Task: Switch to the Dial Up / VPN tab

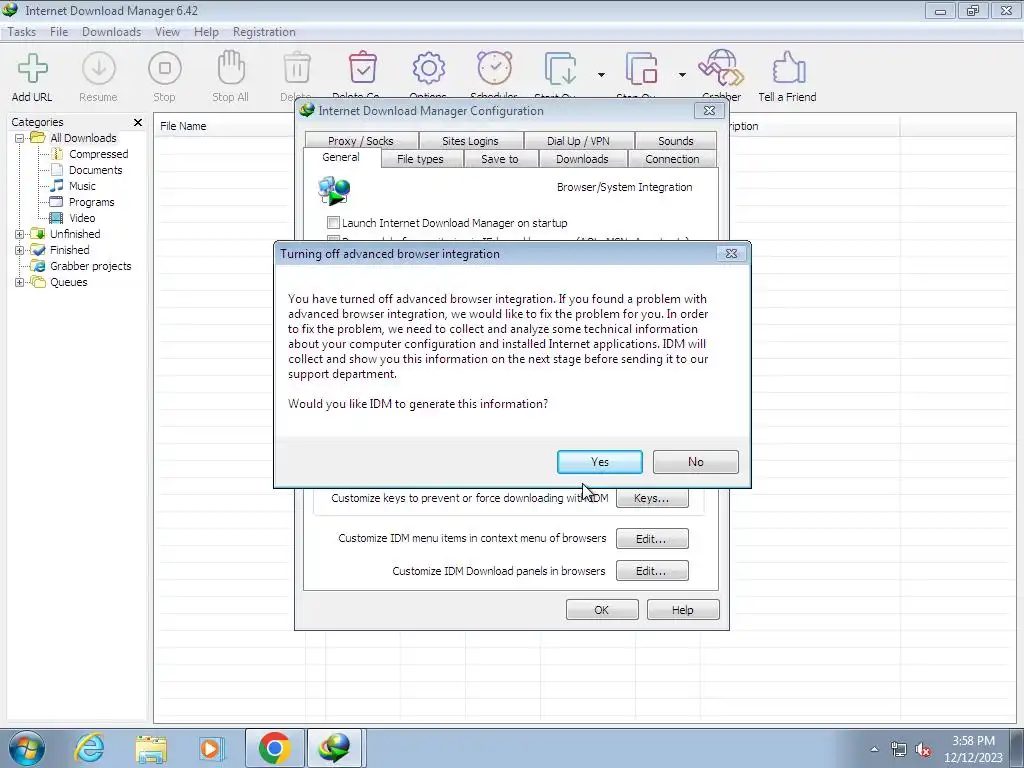Action: pyautogui.click(x=579, y=141)
